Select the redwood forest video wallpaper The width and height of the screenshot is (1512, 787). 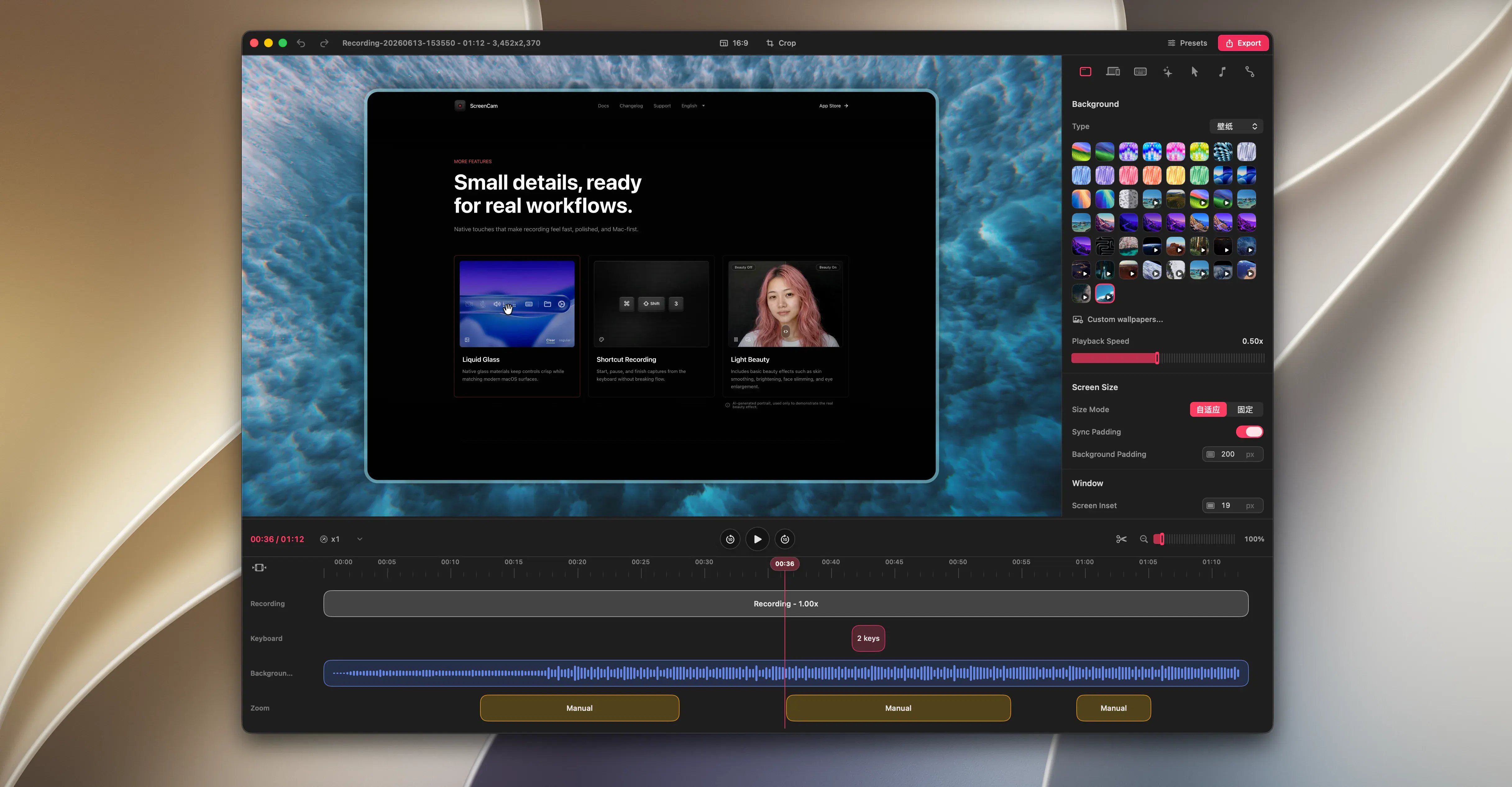1199,246
